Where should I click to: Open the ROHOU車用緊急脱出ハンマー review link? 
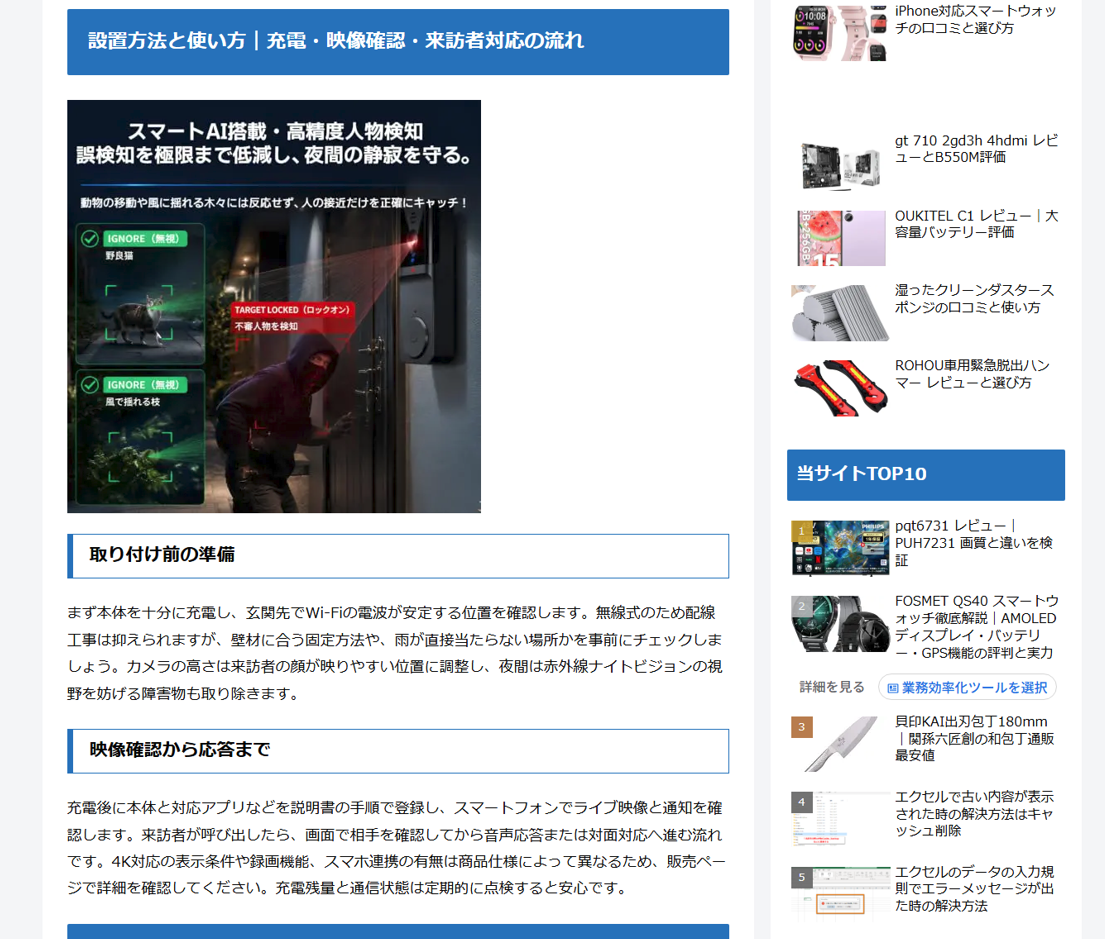972,374
